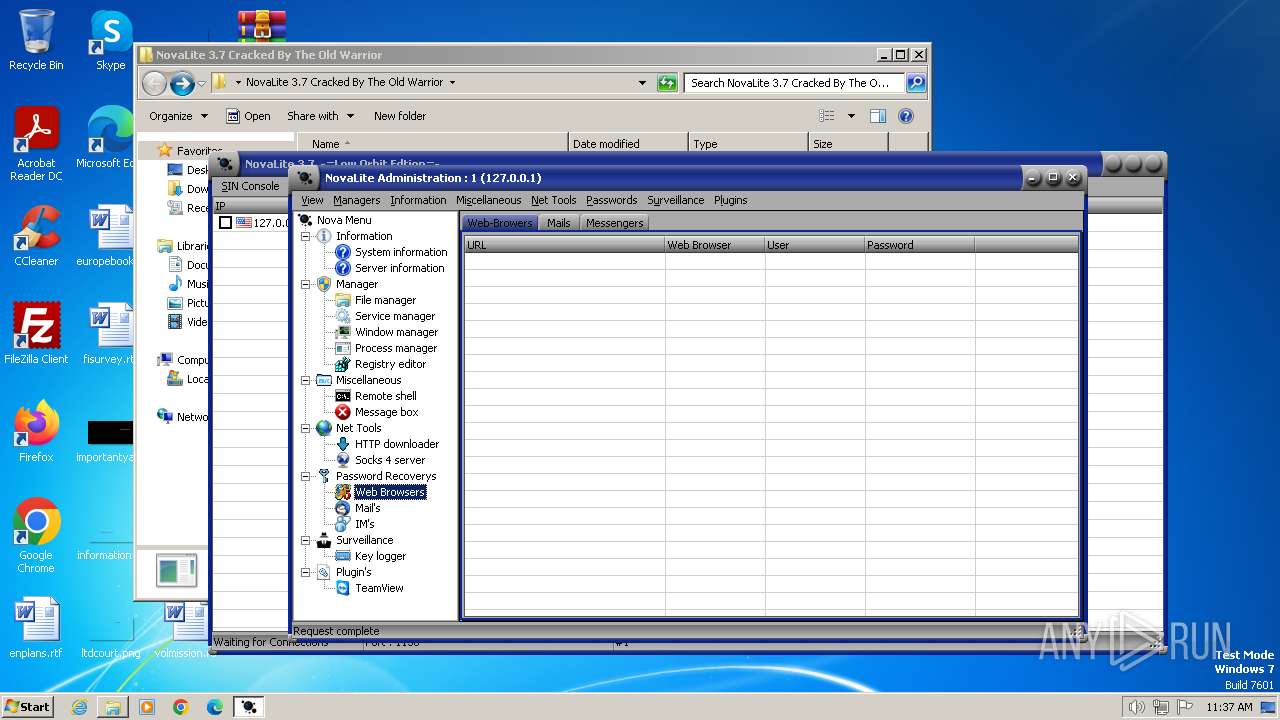
Task: Open Key logger icon
Action: click(343, 556)
